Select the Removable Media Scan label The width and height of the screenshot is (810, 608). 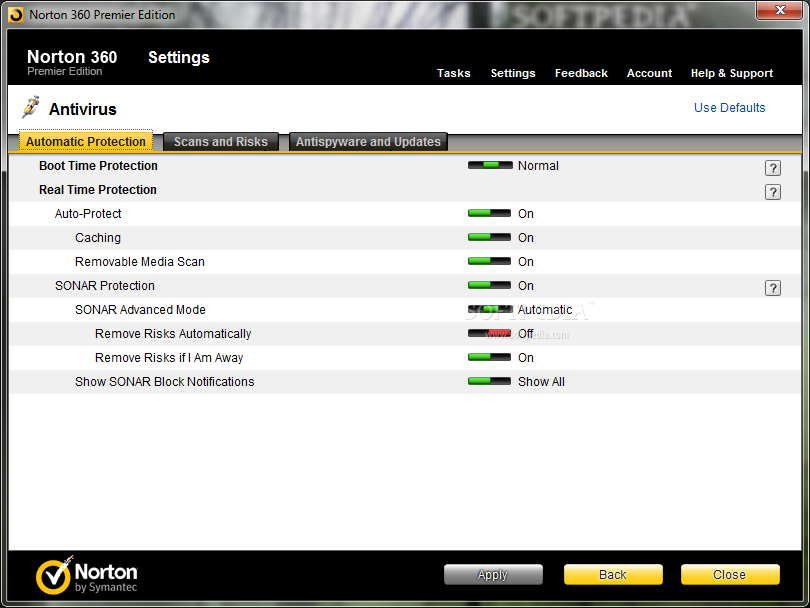(139, 262)
